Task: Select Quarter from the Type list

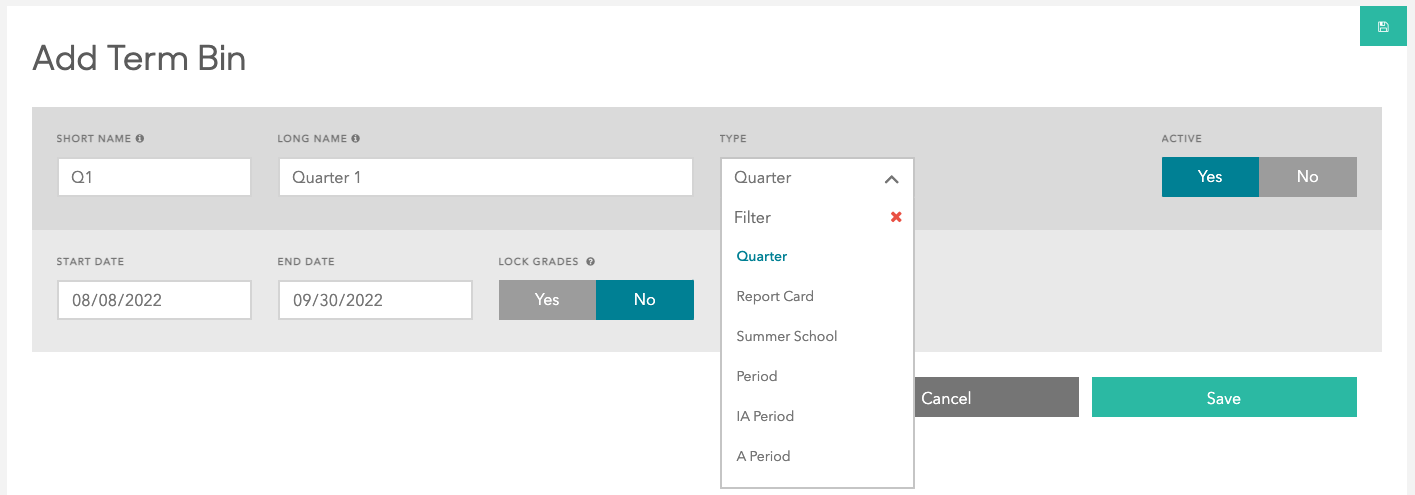Action: (762, 256)
